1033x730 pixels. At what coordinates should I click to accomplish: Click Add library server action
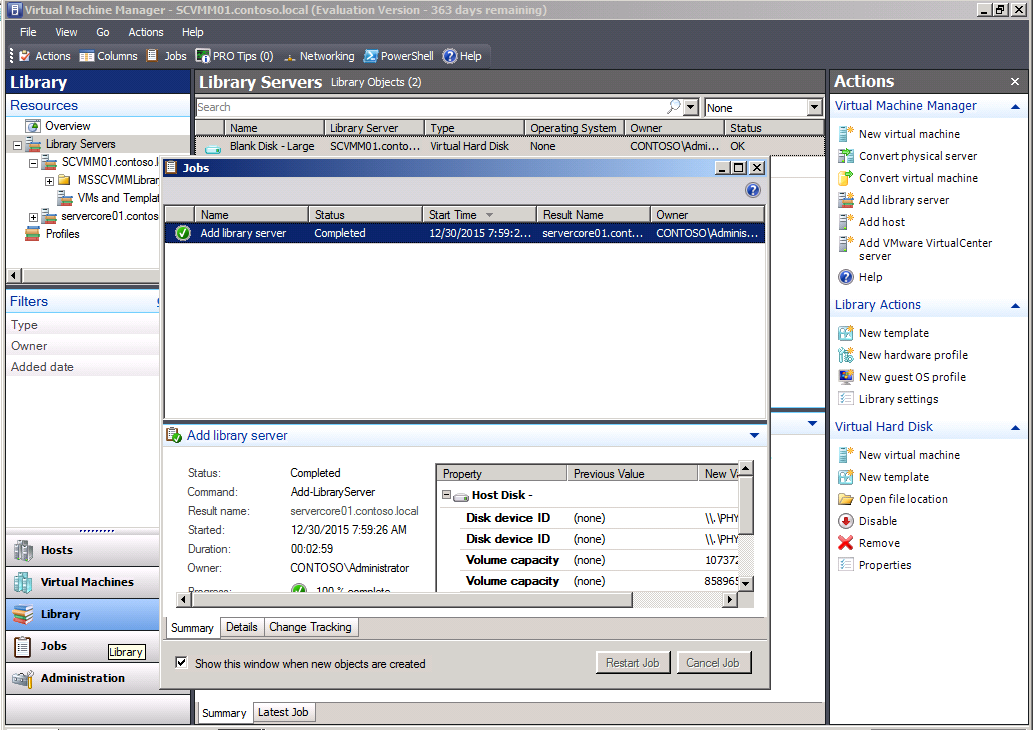pyautogui.click(x=893, y=200)
